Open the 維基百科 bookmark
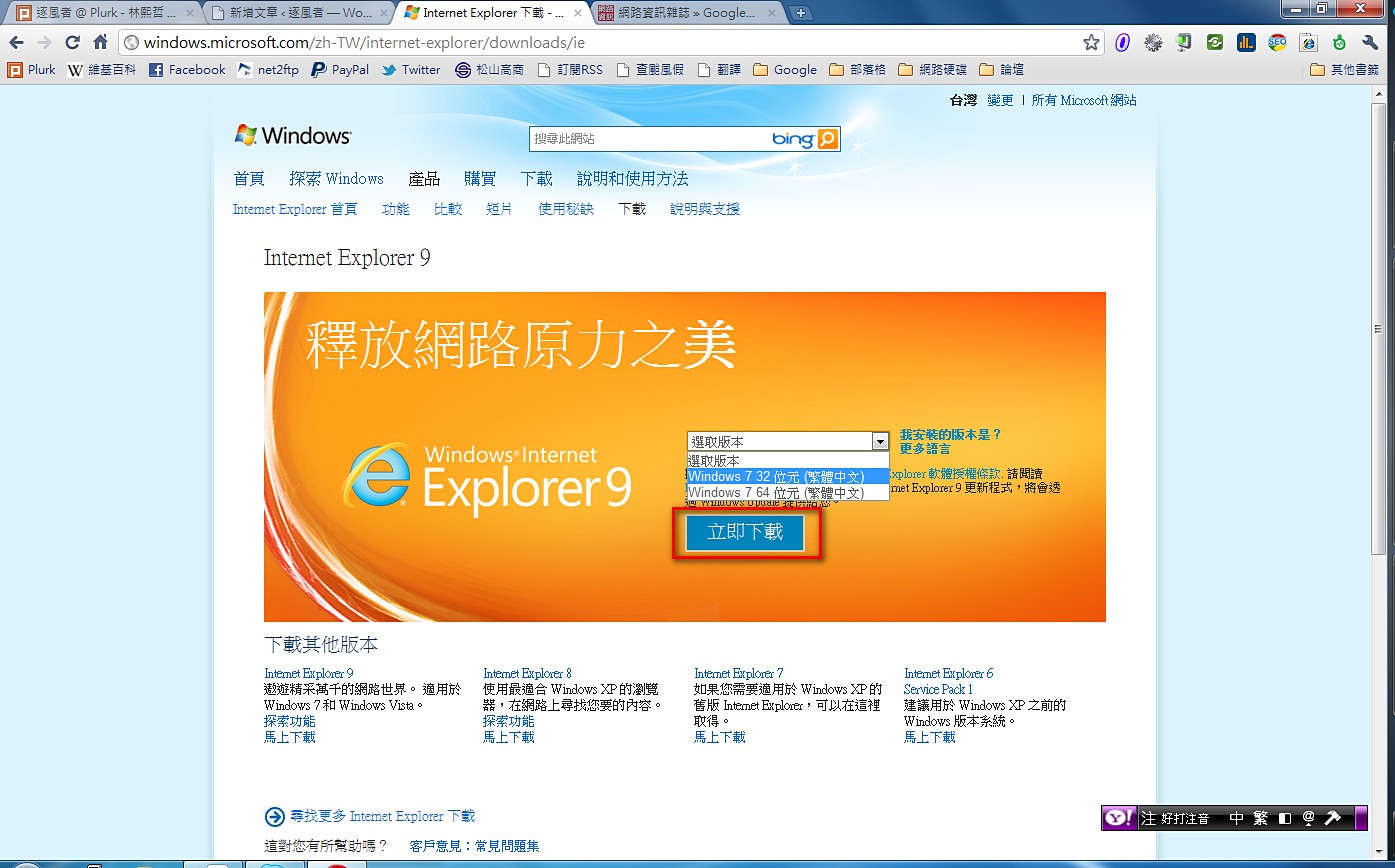Image resolution: width=1395 pixels, height=868 pixels. tap(101, 70)
